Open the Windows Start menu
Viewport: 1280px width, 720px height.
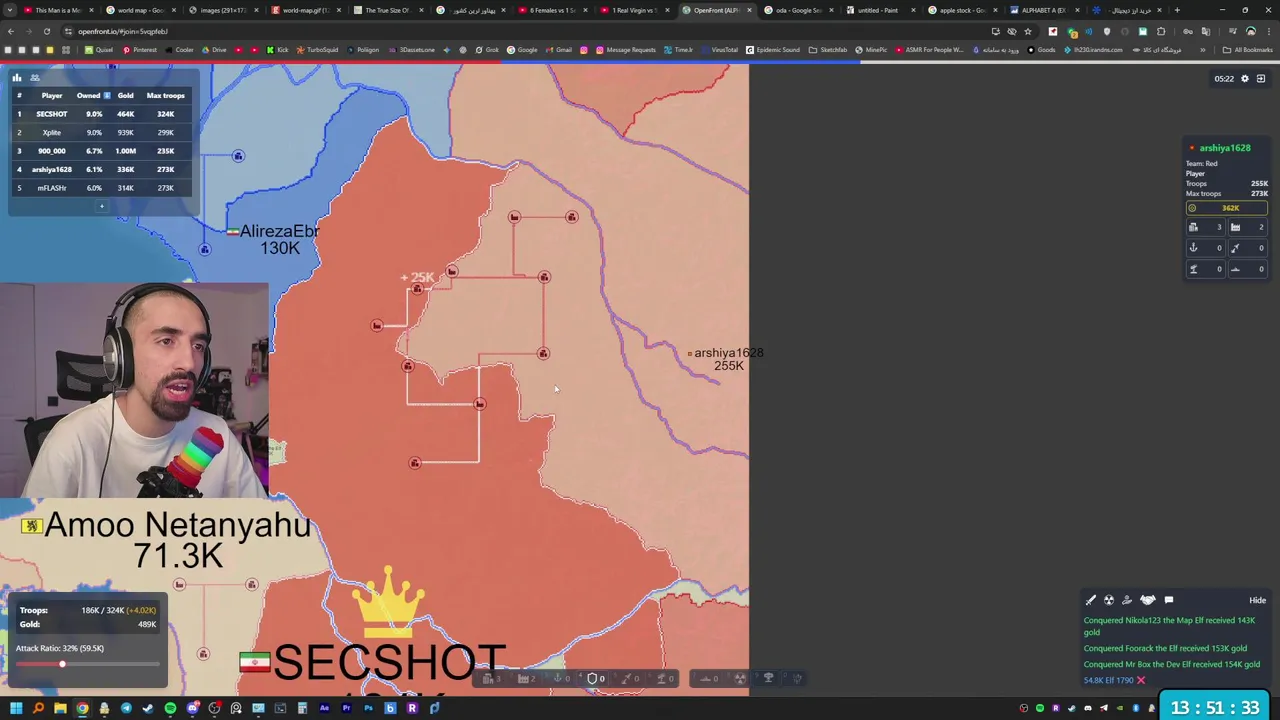pyautogui.click(x=16, y=708)
